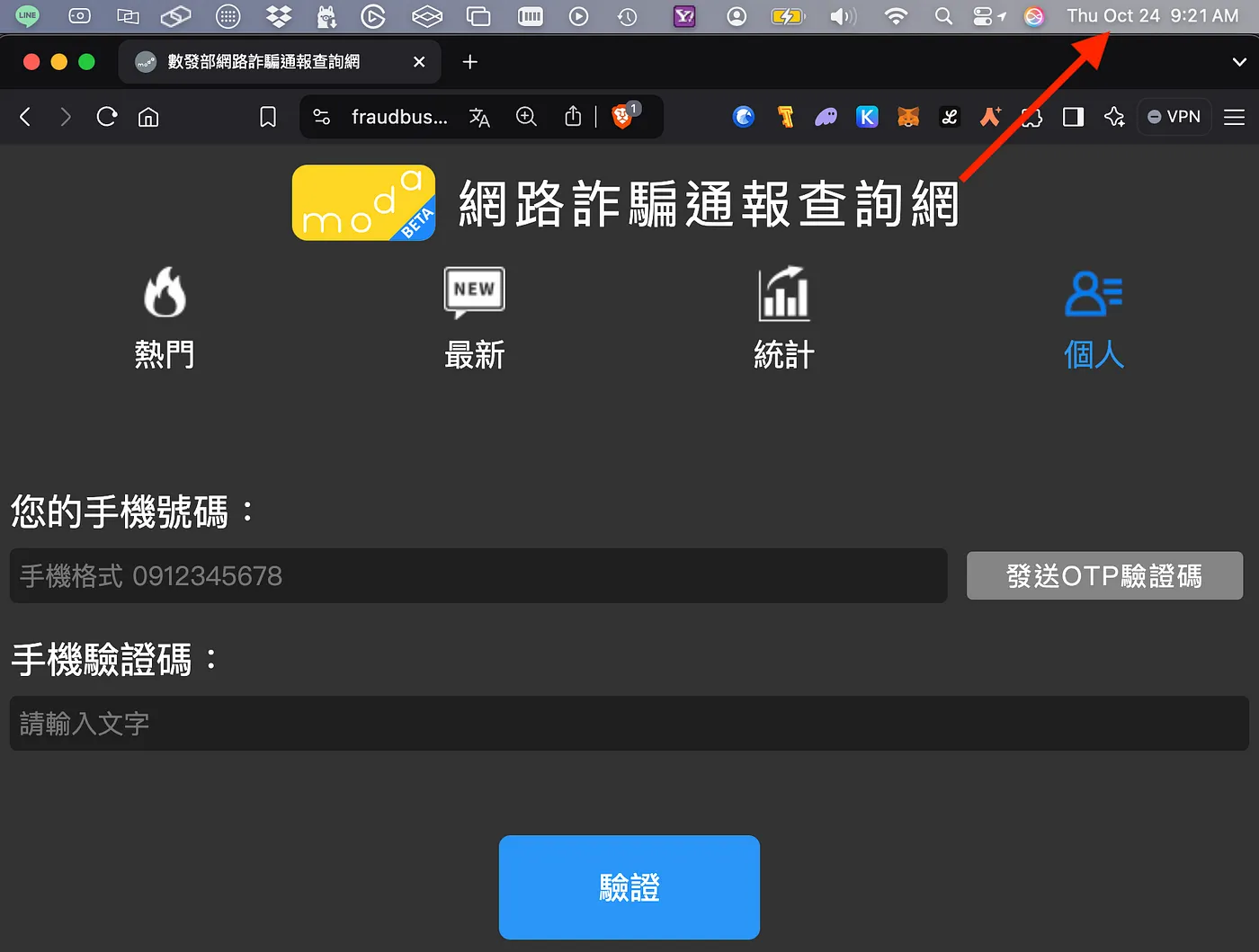
Task: Open Spotlight search in menu bar
Action: (943, 16)
